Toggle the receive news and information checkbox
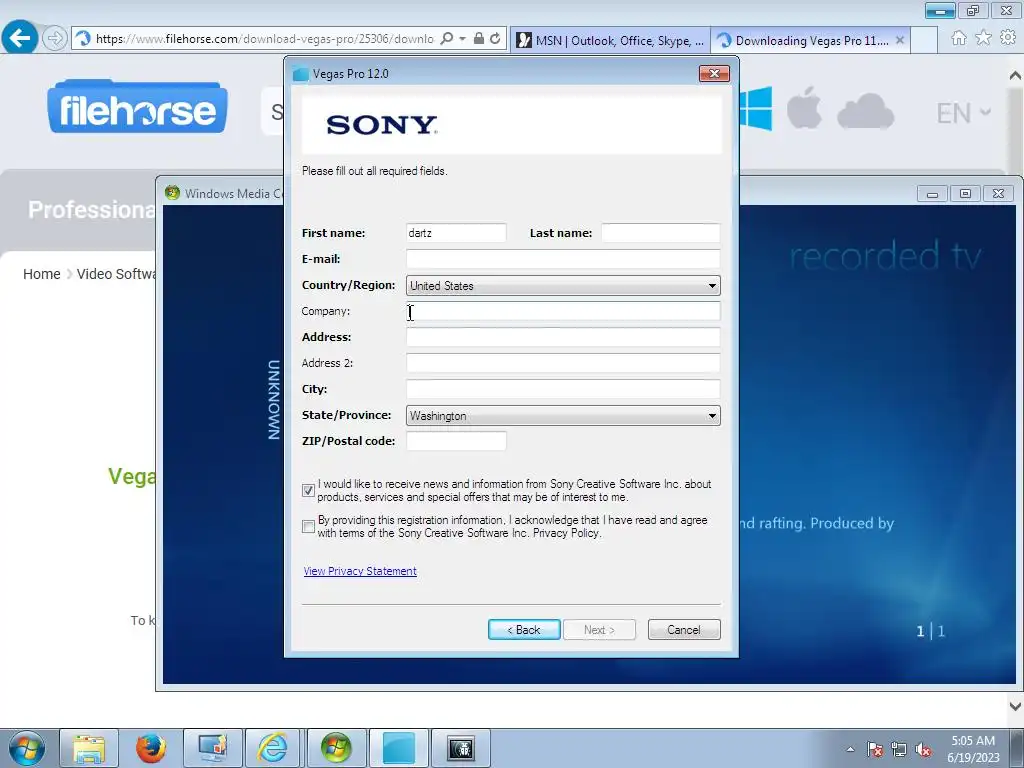Image resolution: width=1024 pixels, height=768 pixels. (x=308, y=490)
